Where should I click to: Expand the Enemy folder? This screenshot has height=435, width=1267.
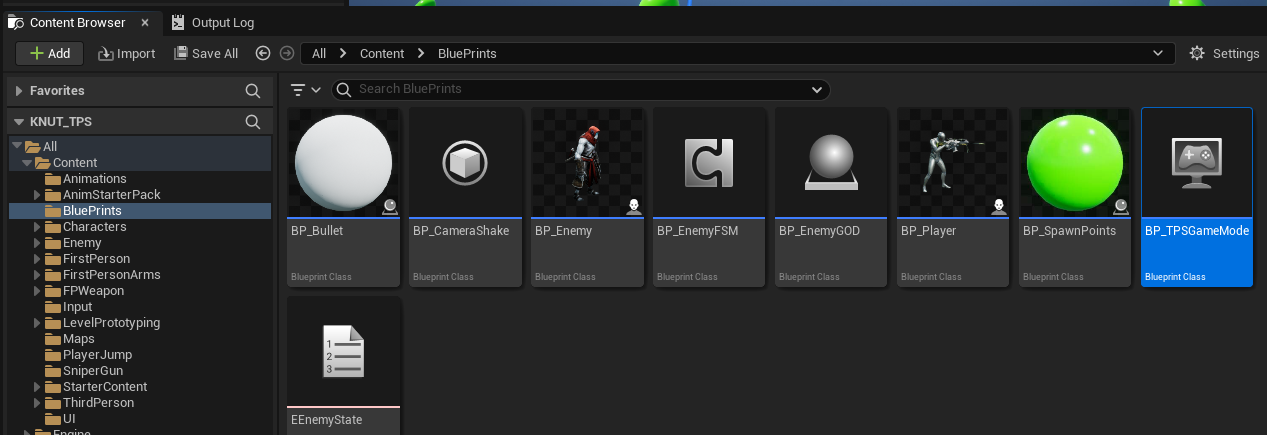38,243
